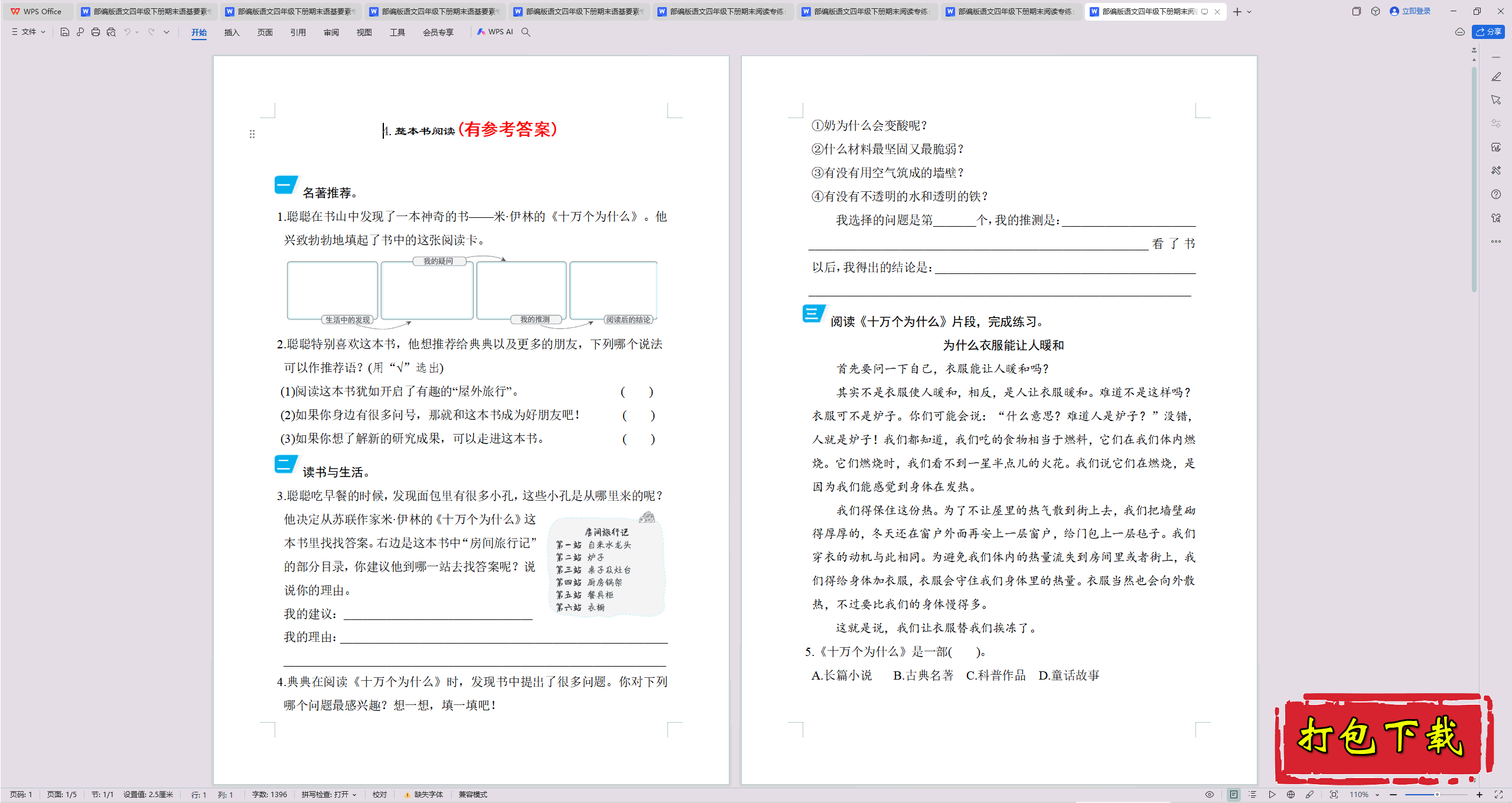Click the three-dot more icon in right sidebar
This screenshot has height=803, width=1512.
tap(1496, 241)
